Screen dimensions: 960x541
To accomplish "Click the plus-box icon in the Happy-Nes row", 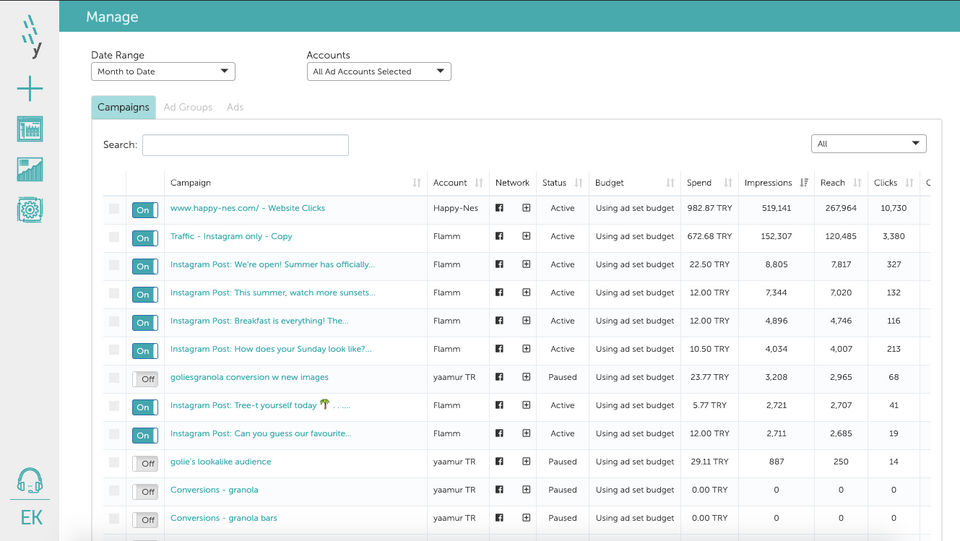I will (x=526, y=208).
